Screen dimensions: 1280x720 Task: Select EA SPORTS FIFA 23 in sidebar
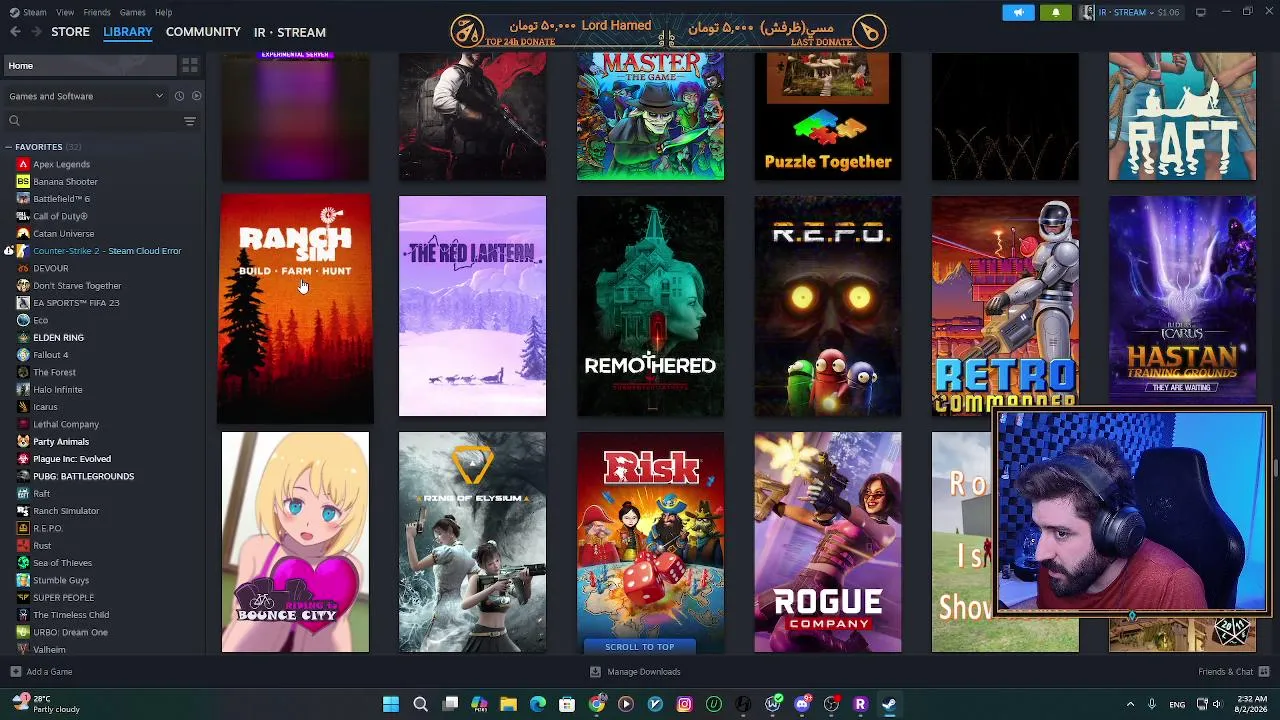(76, 303)
